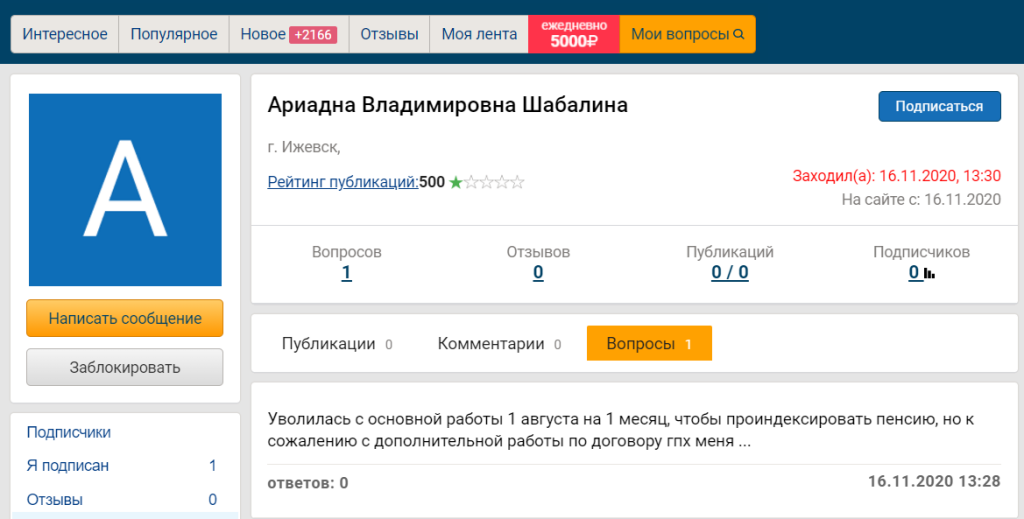Click Написать сообщение button

coord(125,319)
